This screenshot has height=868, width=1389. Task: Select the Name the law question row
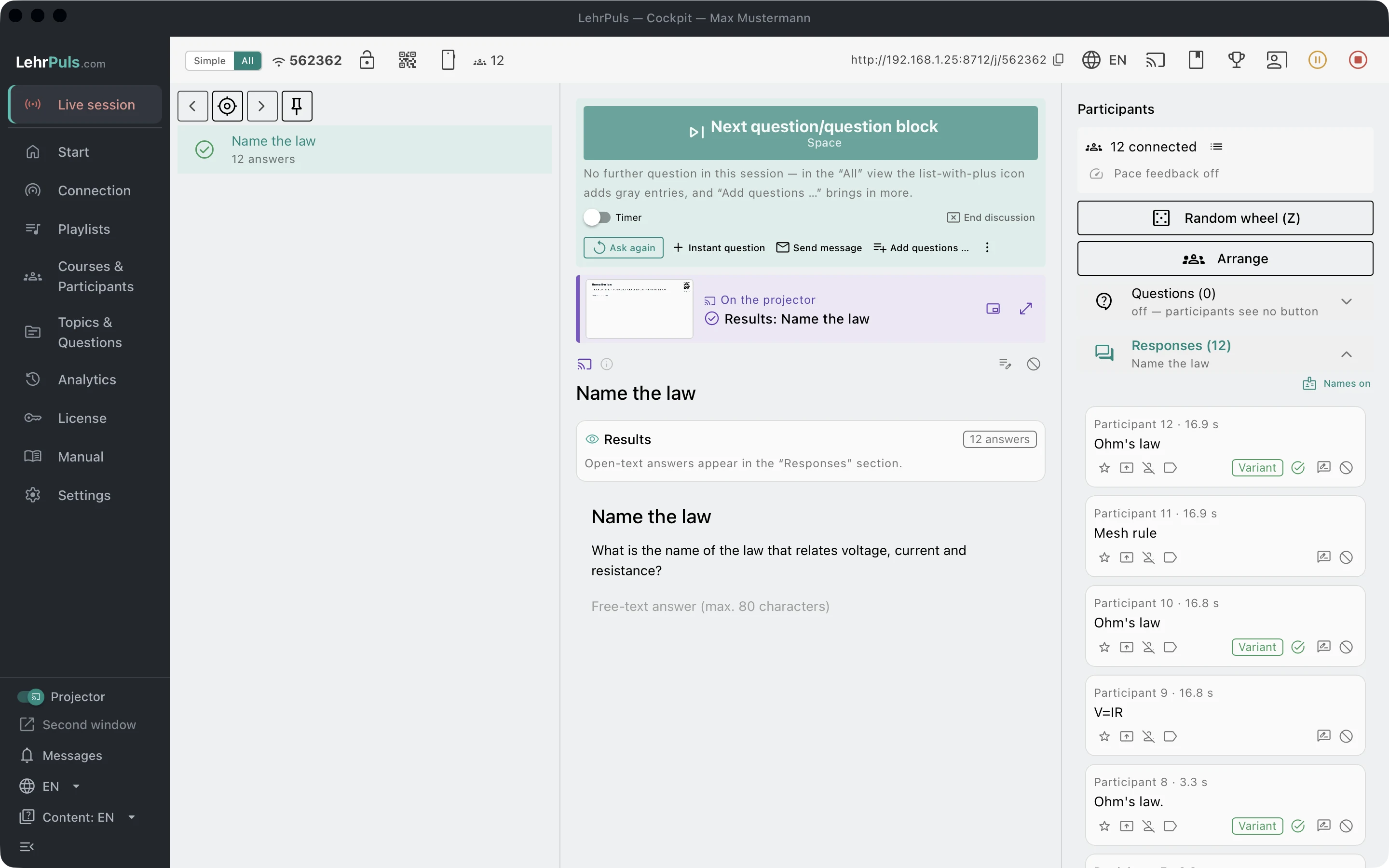[365, 150]
